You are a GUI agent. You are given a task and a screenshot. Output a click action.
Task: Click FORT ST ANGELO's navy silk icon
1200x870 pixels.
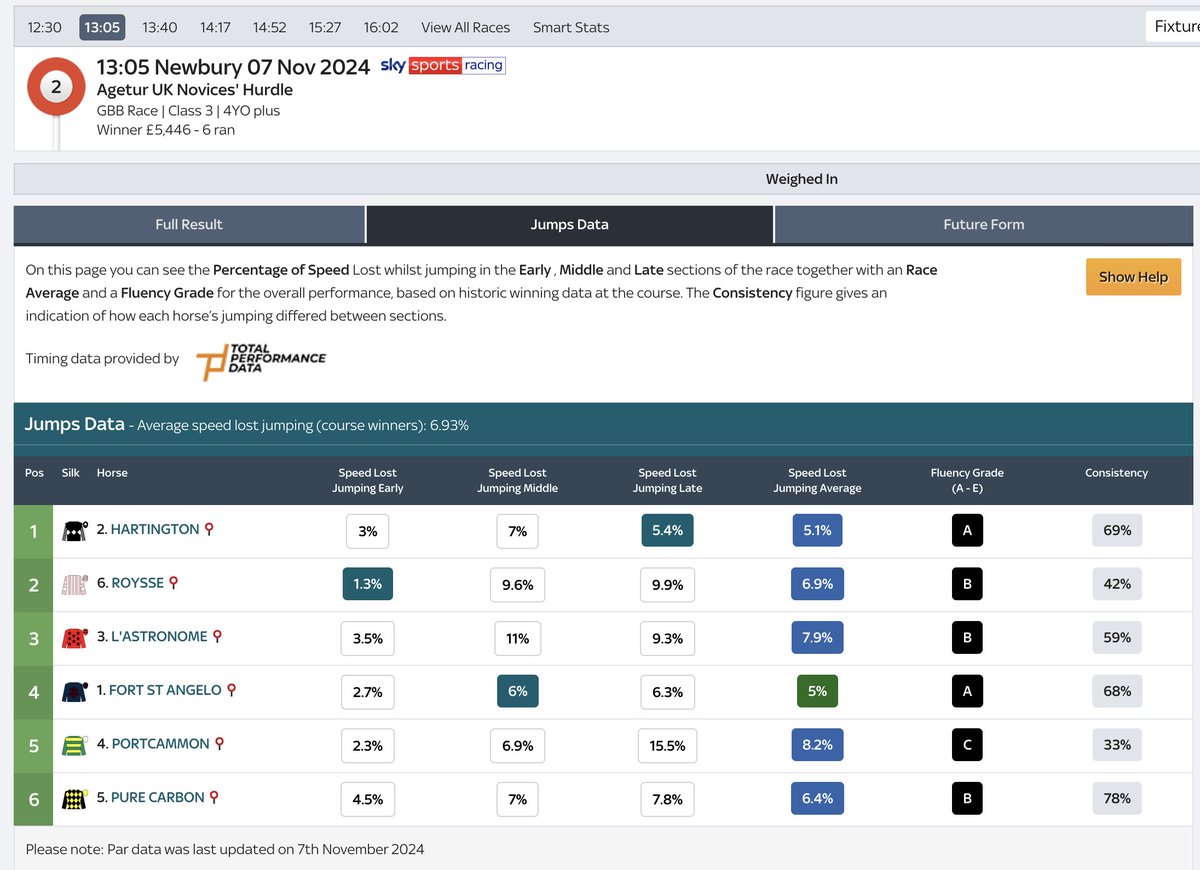73,691
